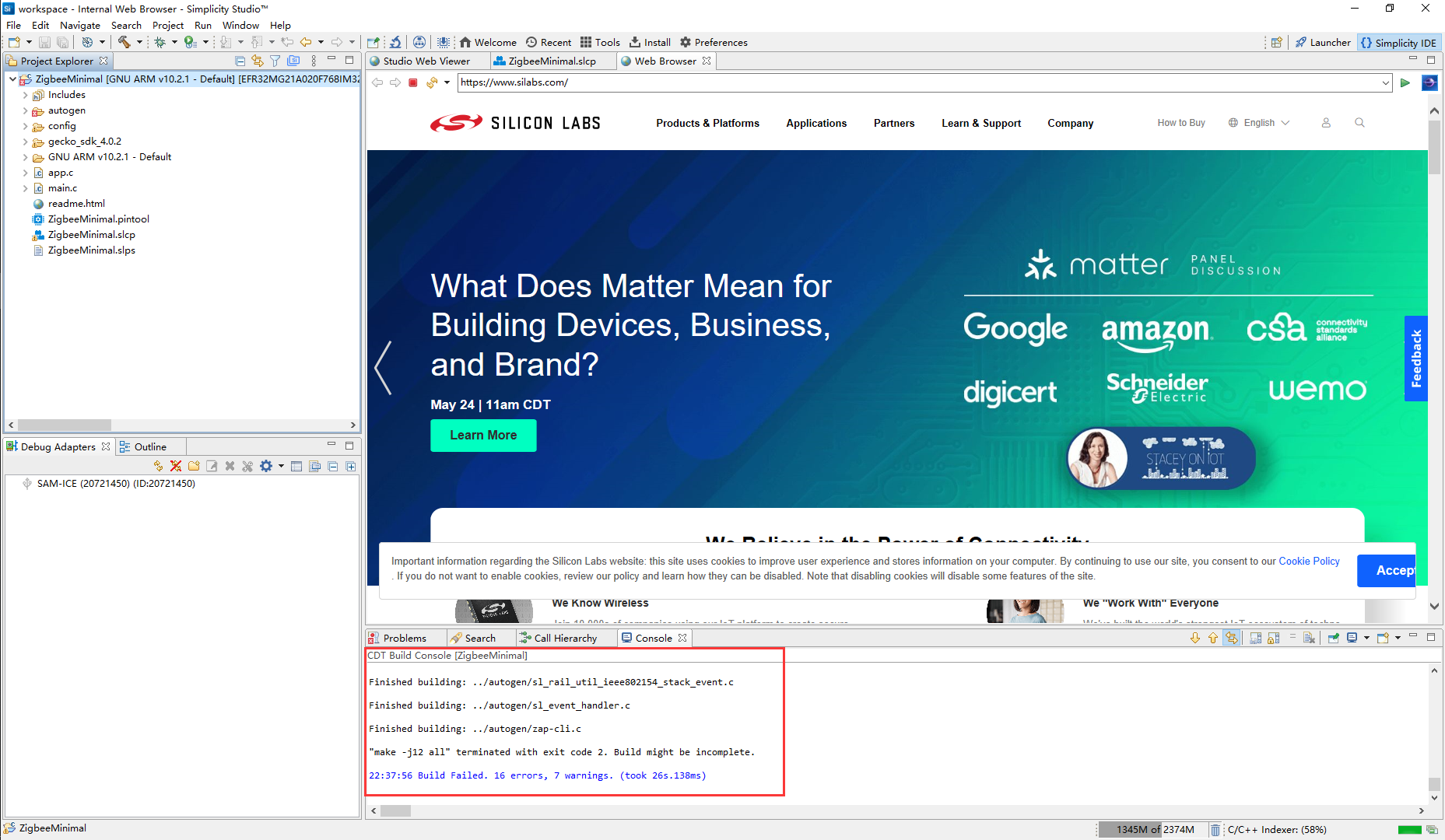The width and height of the screenshot is (1445, 840).
Task: Click the refresh adapters icon in Debug Adapters
Action: click(x=158, y=466)
